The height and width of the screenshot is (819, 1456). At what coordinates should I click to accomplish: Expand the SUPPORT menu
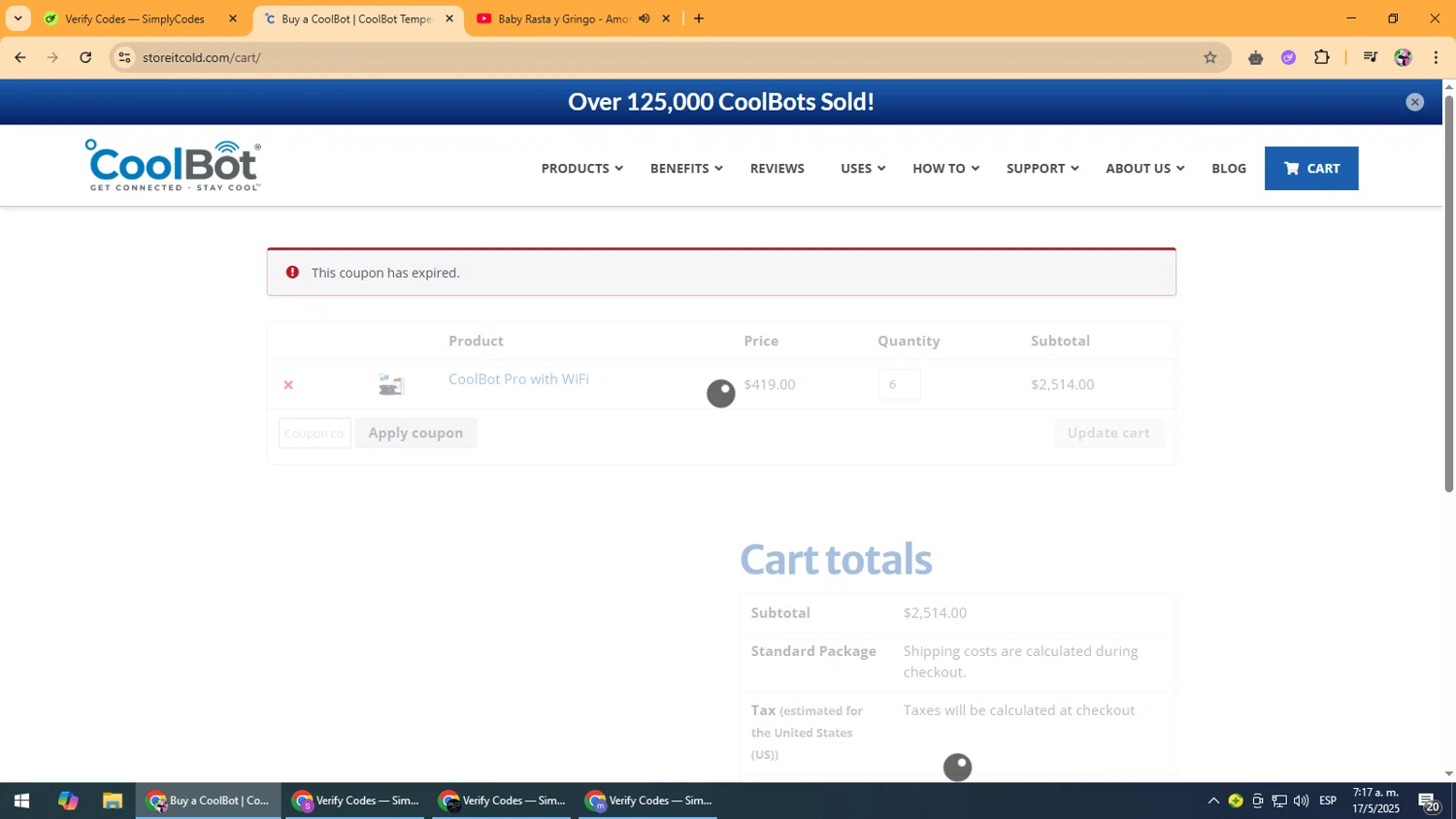point(1042,168)
